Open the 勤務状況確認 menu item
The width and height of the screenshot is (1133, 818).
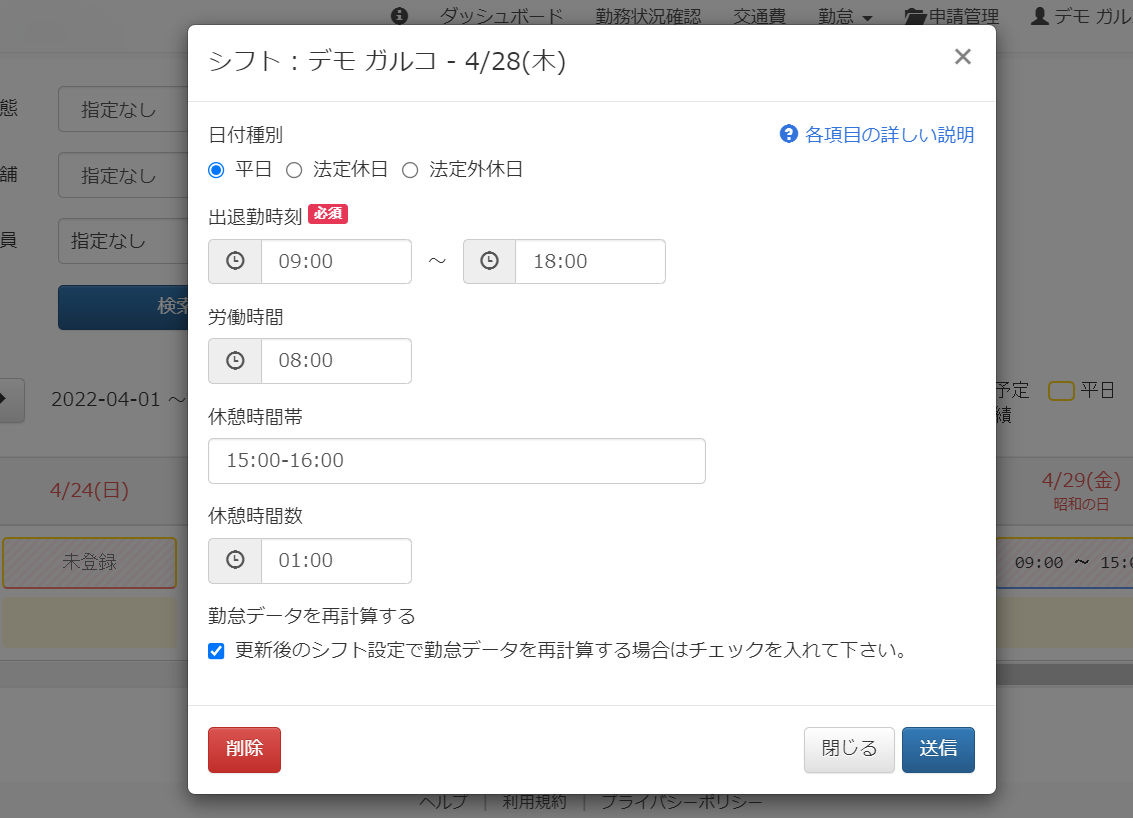648,15
